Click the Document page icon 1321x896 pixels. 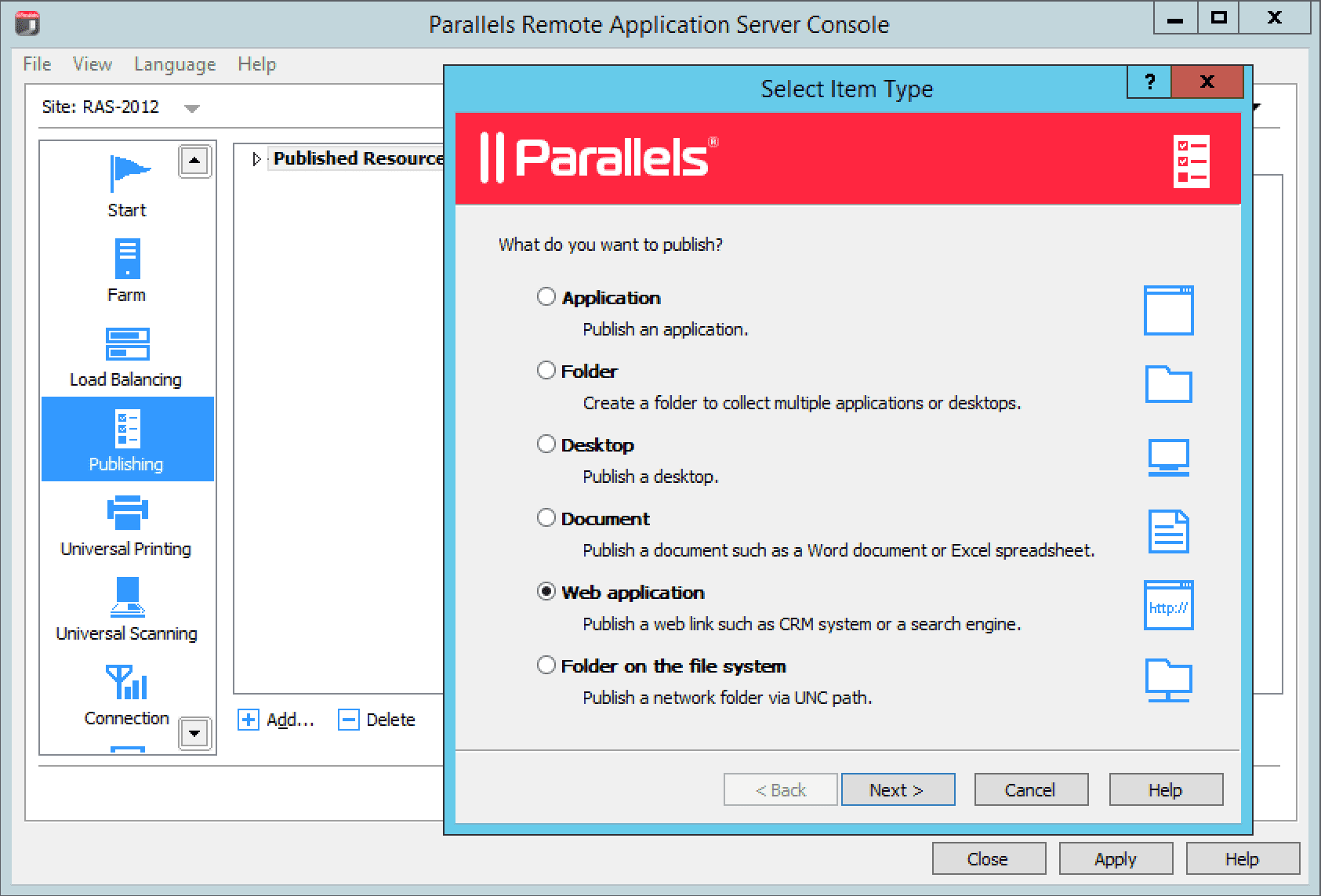point(1168,531)
